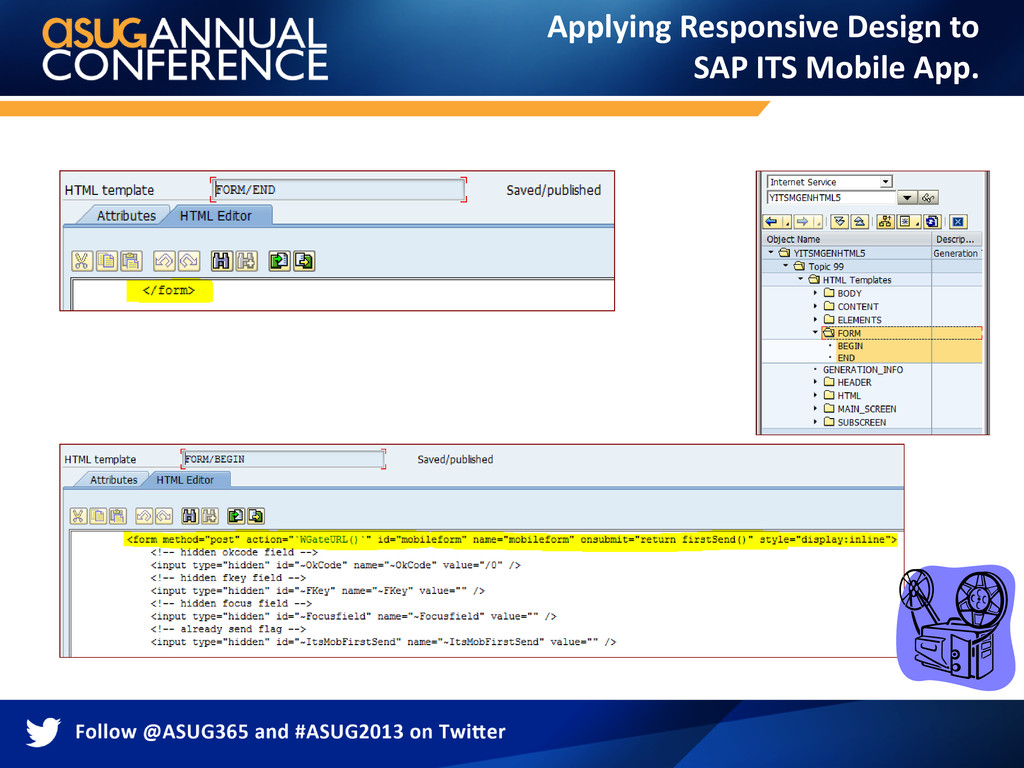
Task: Expand the HTML folder node
Action: click(815, 395)
